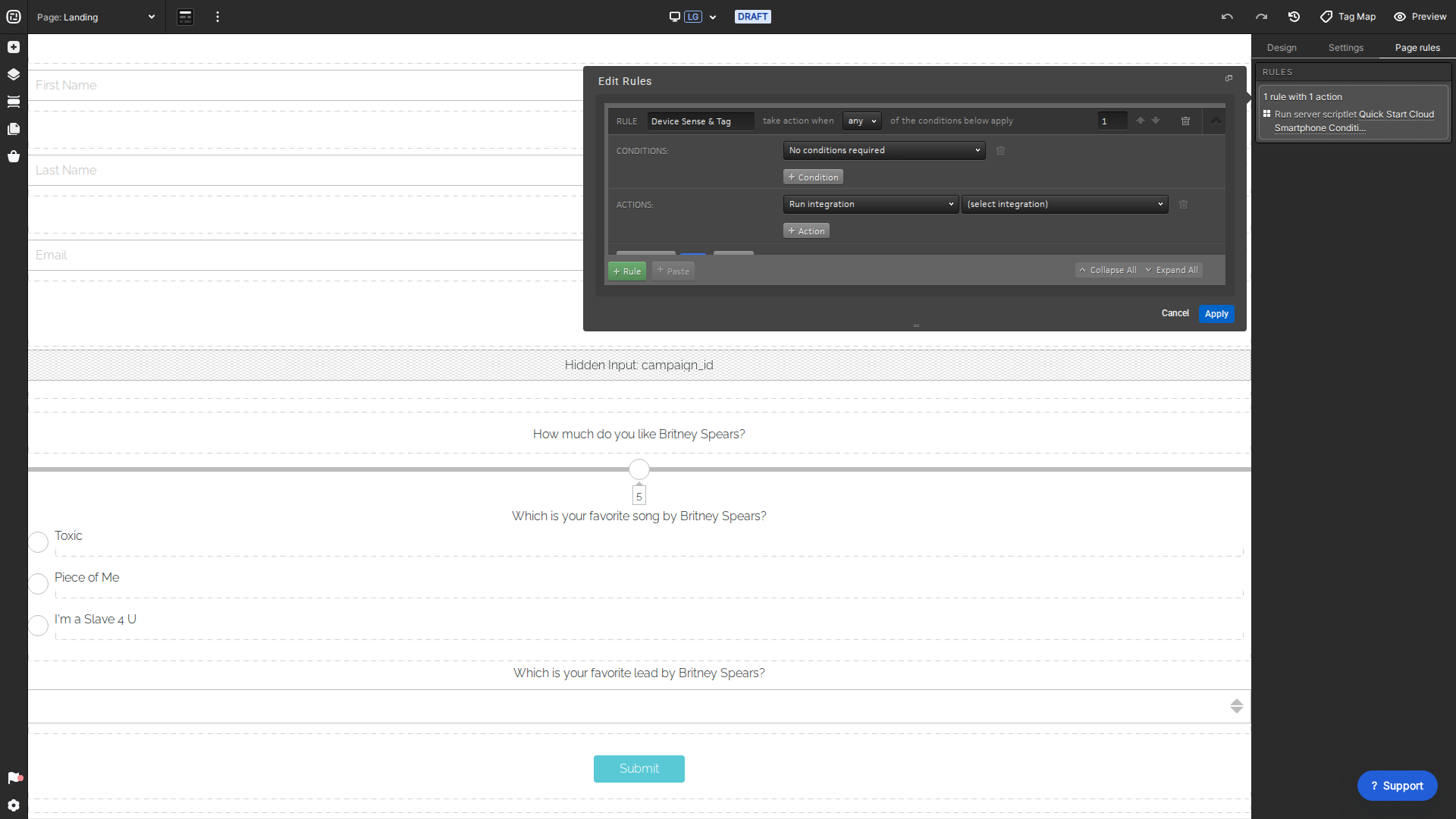Click the page layout icon in top bar
Viewport: 1456px width, 819px height.
tap(186, 17)
